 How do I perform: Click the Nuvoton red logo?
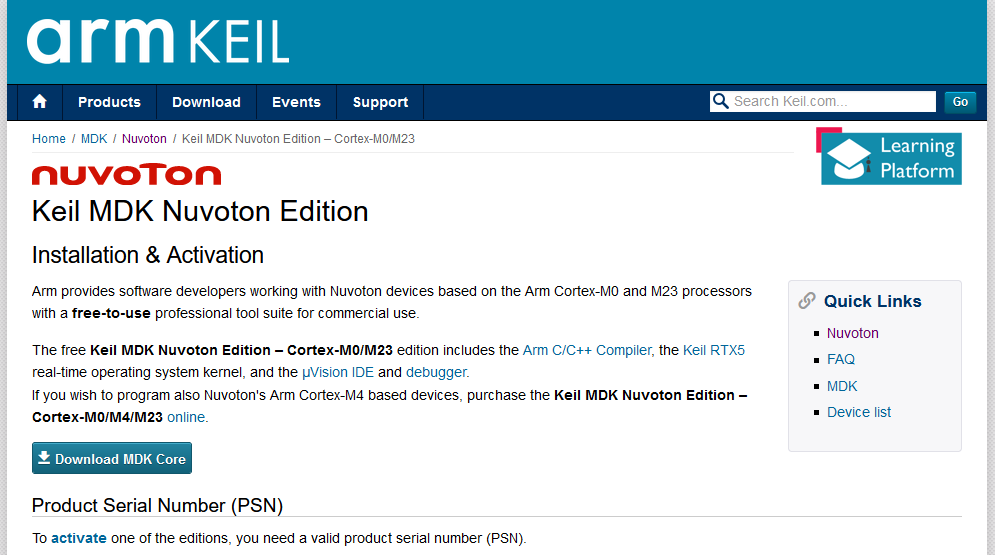126,174
